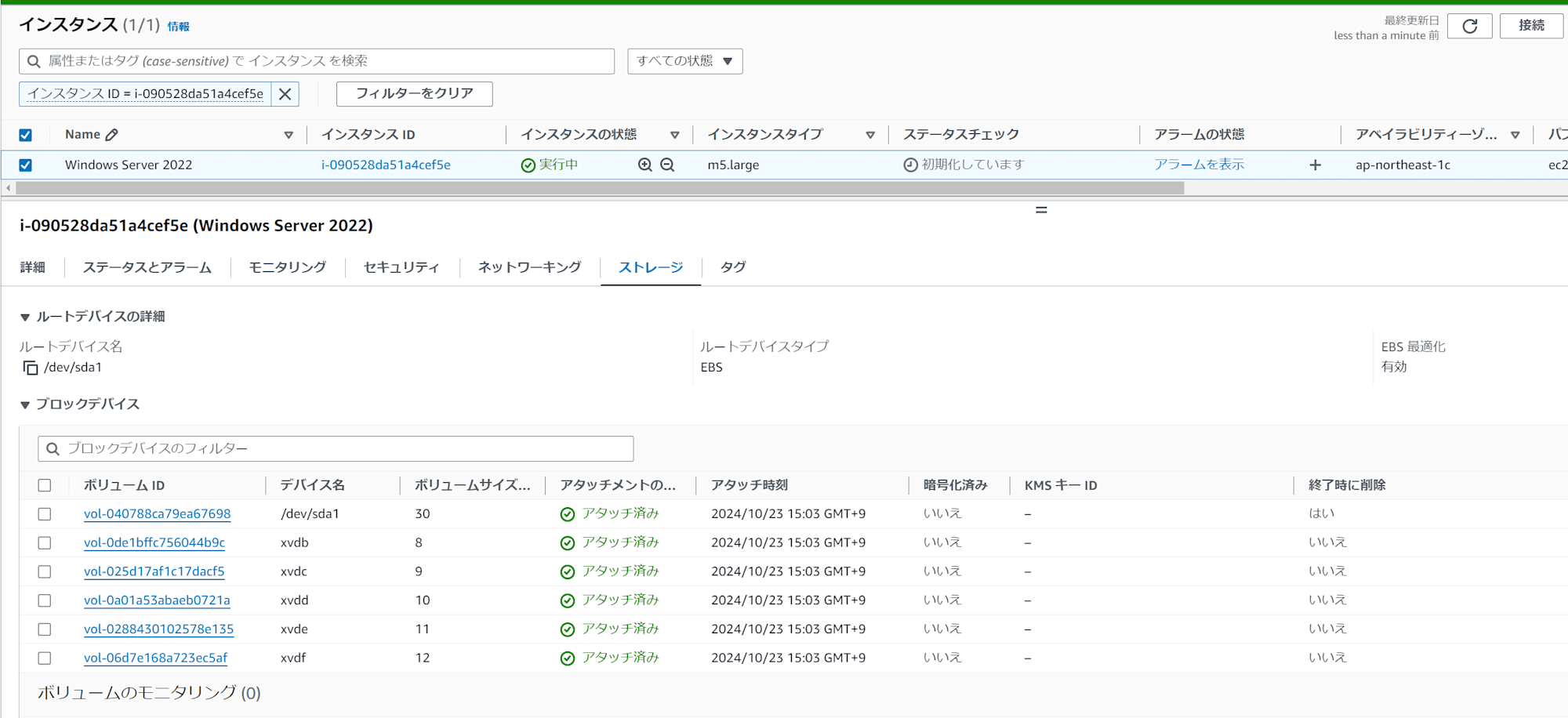1568x718 pixels.
Task: Open volume link vol-0de1bffc756044b9c
Action: click(x=154, y=543)
